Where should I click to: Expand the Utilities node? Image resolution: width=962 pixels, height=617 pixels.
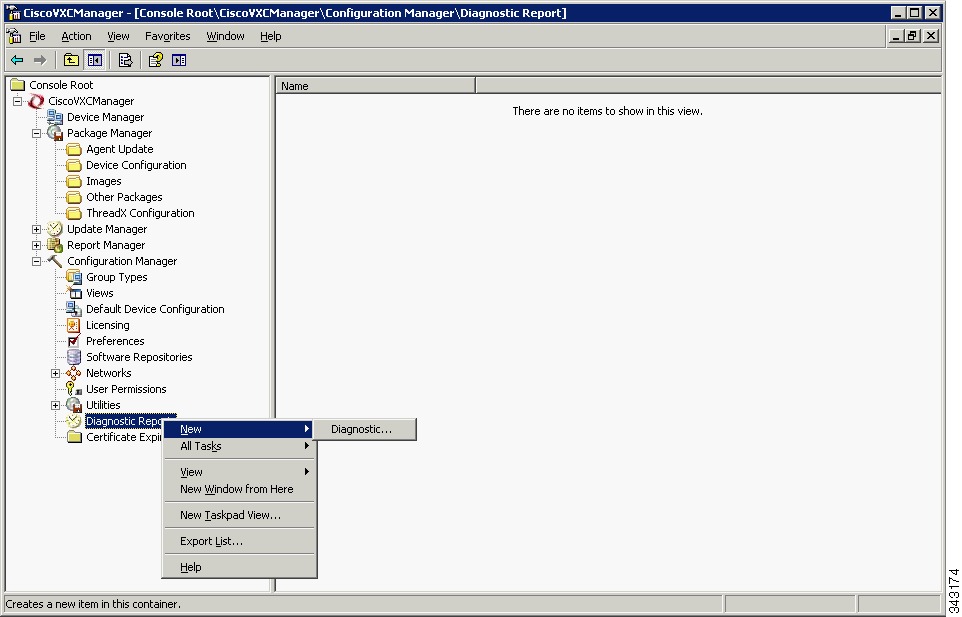55,405
